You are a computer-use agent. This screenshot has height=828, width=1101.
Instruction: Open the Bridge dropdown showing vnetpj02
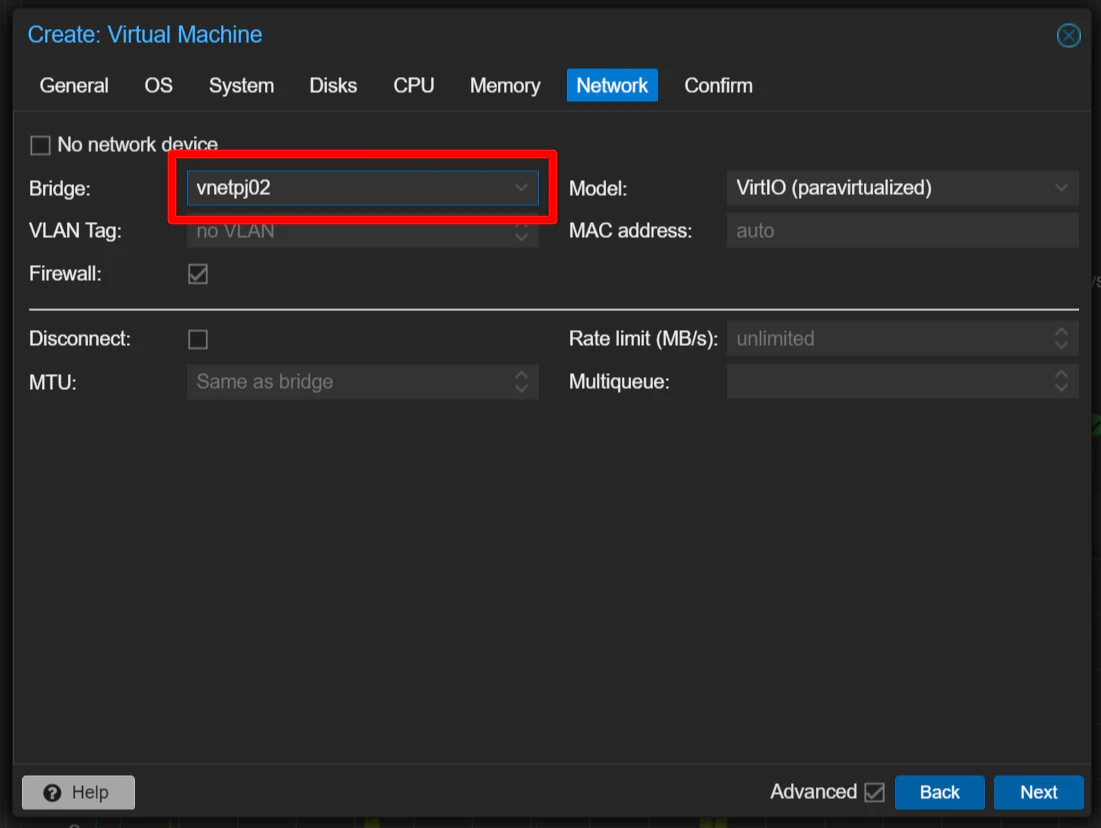tap(362, 188)
